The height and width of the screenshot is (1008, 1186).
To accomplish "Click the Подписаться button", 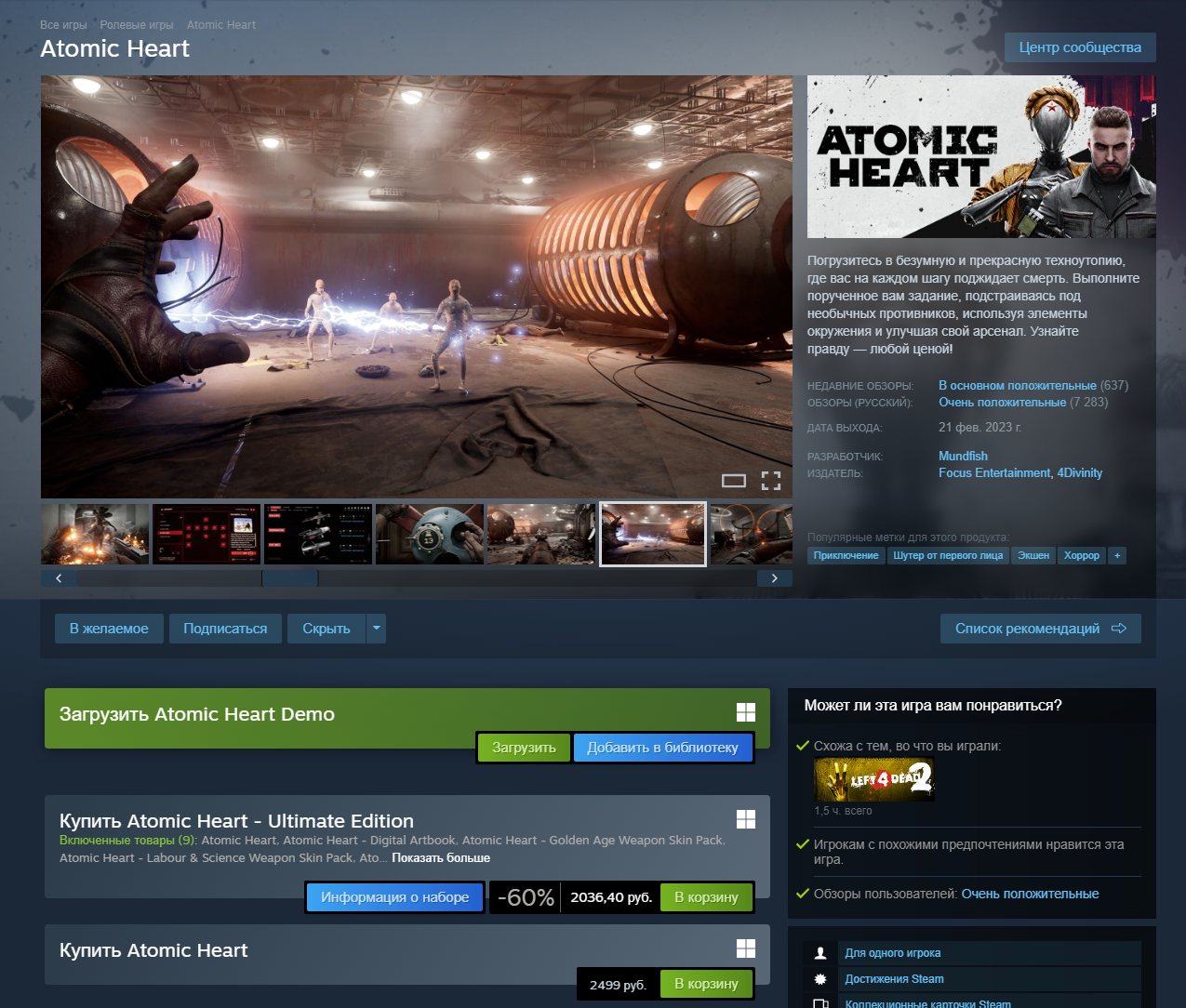I will [225, 629].
